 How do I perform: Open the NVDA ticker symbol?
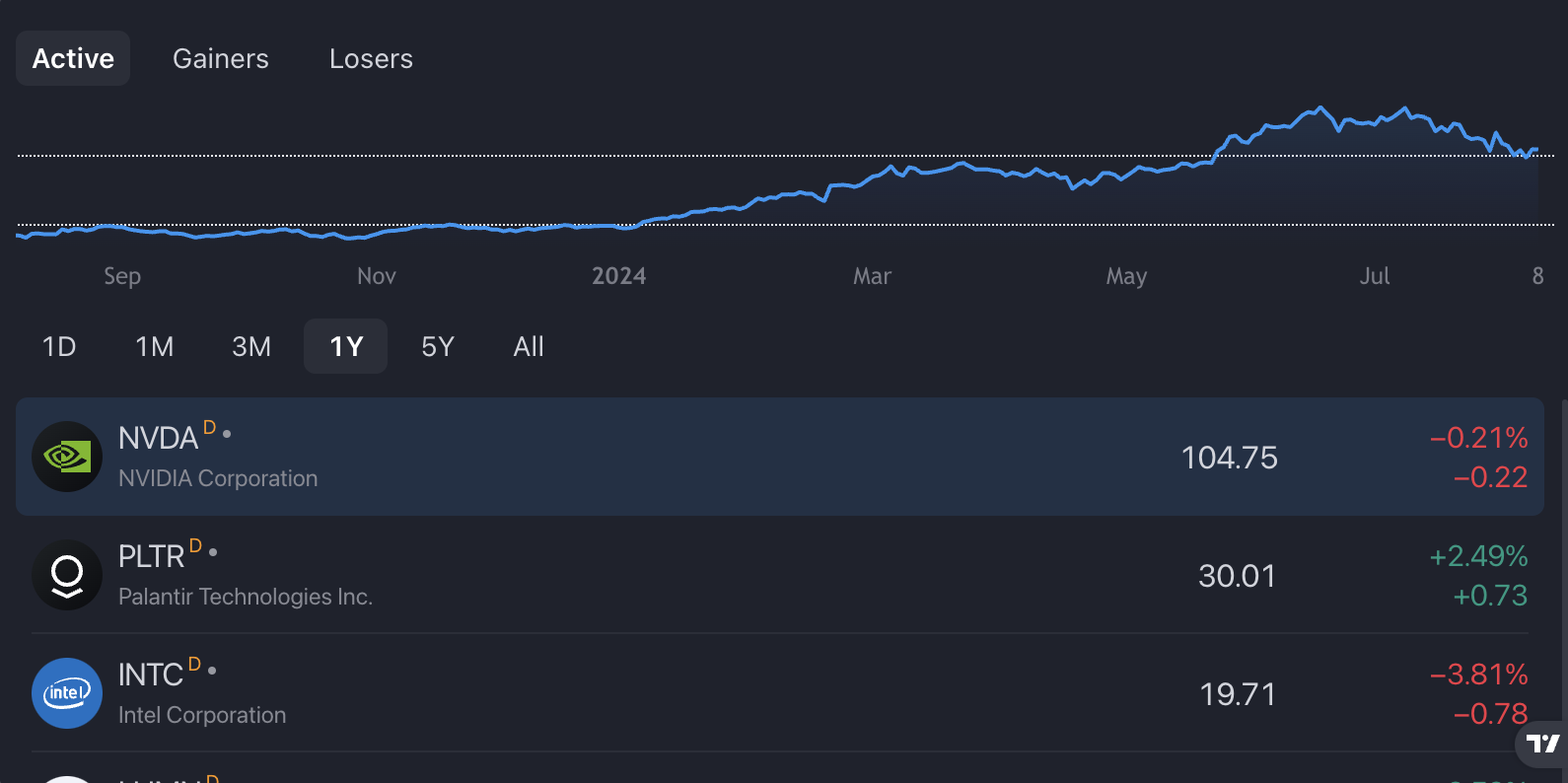[158, 438]
